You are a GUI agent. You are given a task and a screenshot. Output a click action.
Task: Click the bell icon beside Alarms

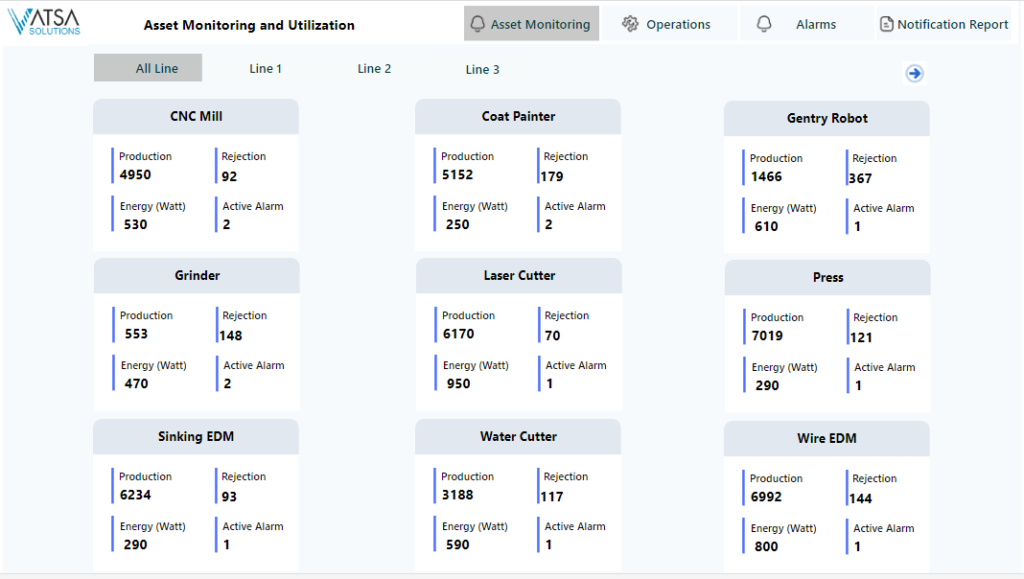click(x=764, y=24)
